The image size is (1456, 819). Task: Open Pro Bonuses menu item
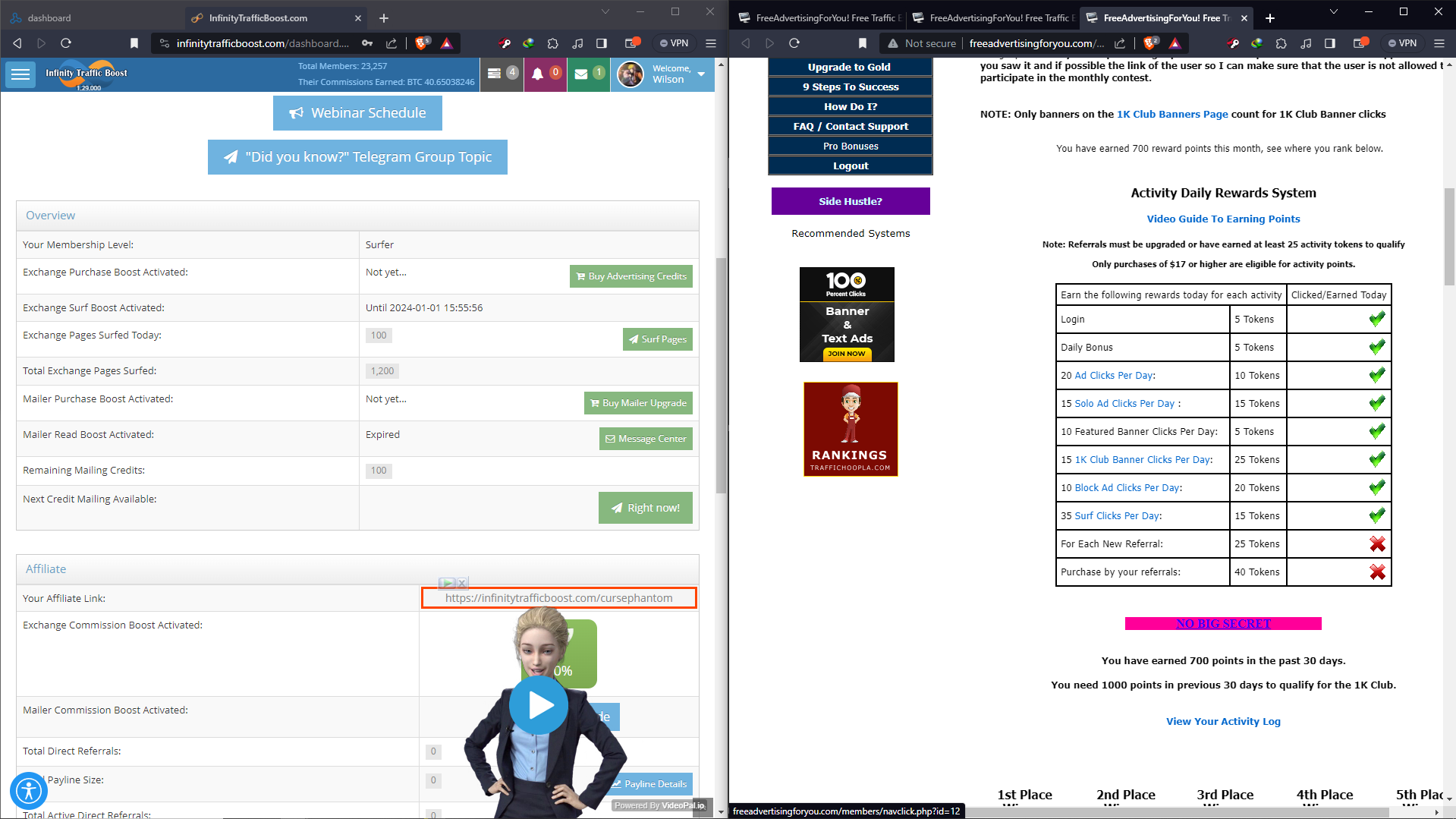(x=850, y=146)
